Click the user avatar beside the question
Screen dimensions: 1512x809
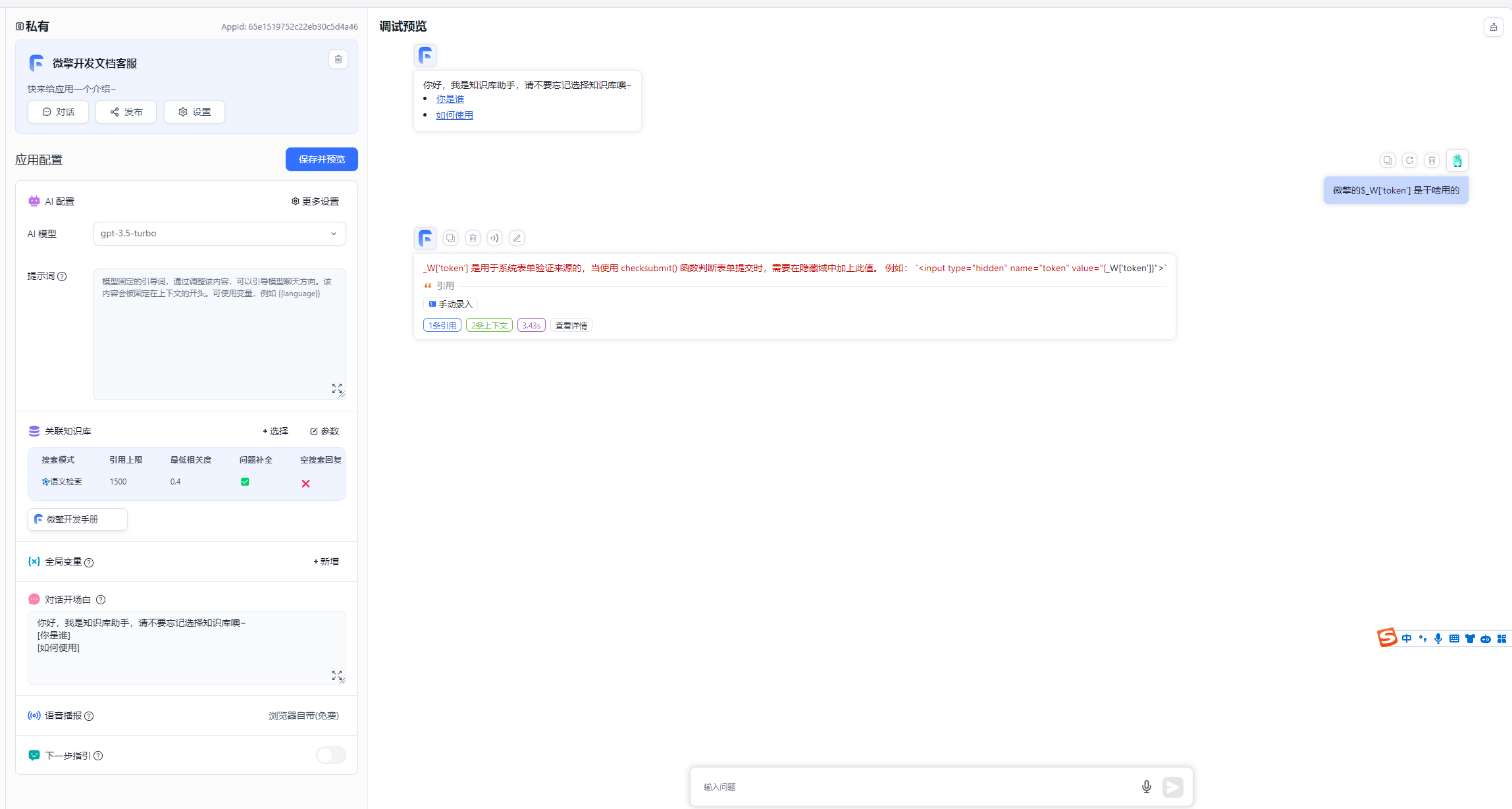point(1457,161)
